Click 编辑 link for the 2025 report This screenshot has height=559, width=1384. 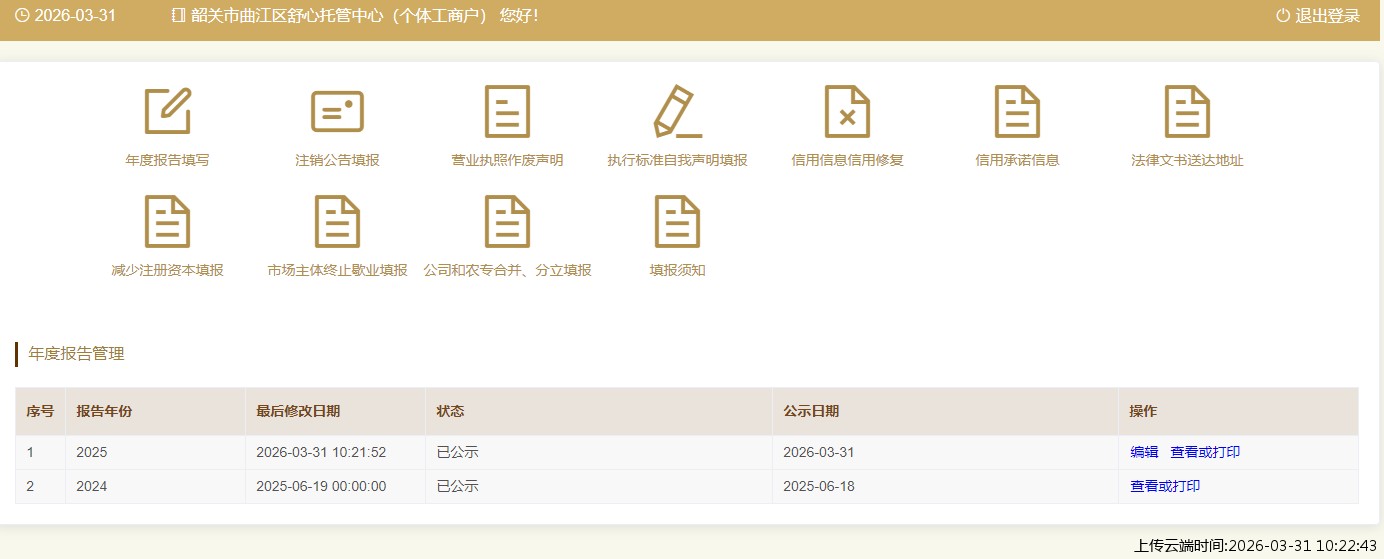[1144, 452]
